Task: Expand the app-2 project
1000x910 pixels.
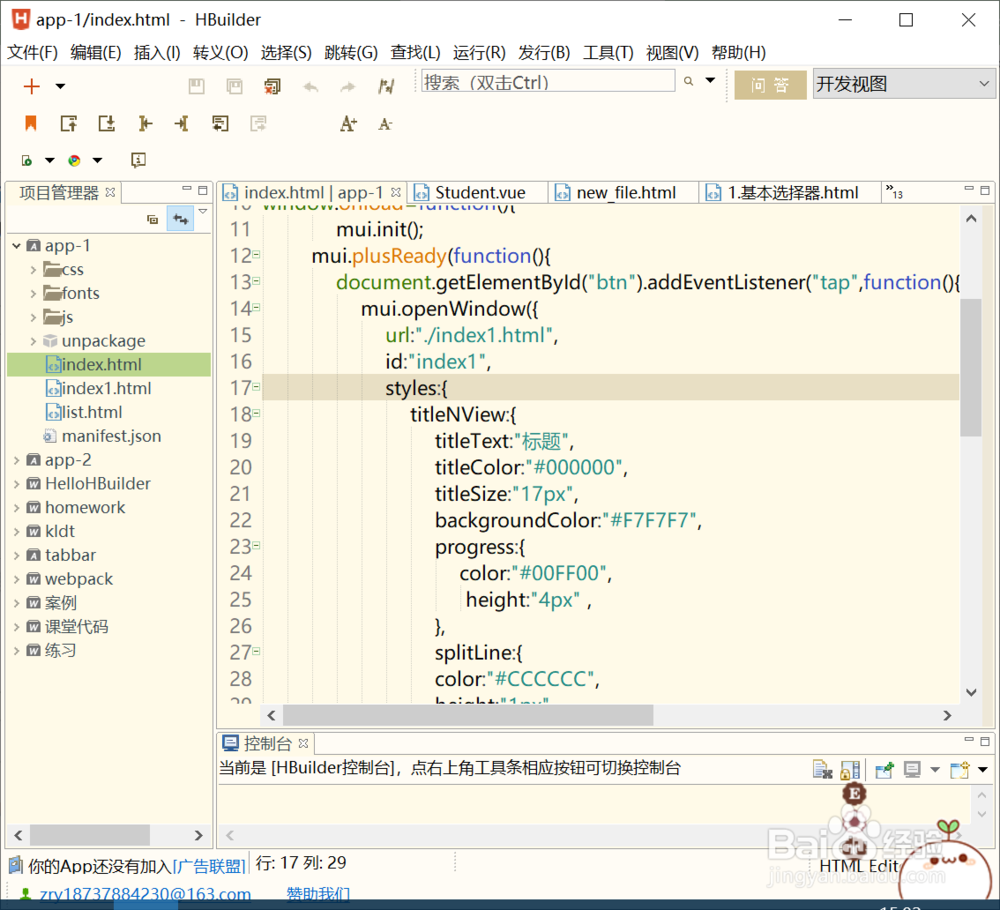Action: 17,460
